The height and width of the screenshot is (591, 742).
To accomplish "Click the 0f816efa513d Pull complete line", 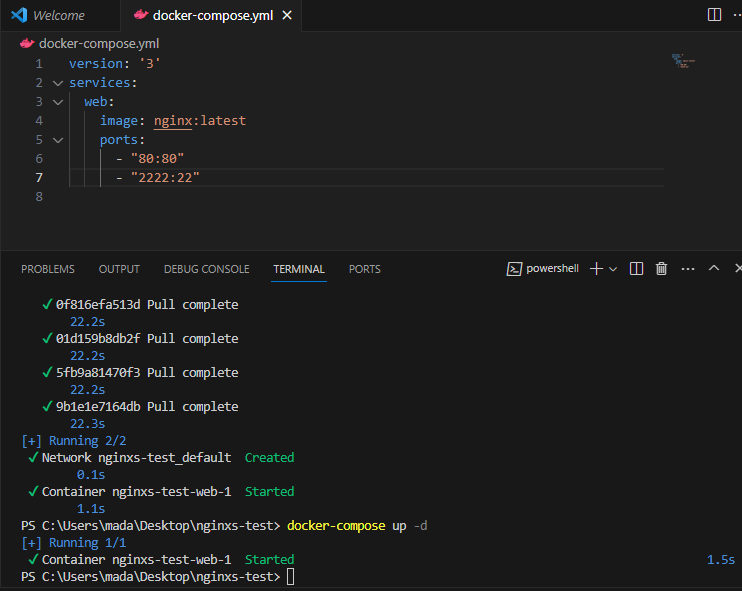I will pyautogui.click(x=140, y=304).
